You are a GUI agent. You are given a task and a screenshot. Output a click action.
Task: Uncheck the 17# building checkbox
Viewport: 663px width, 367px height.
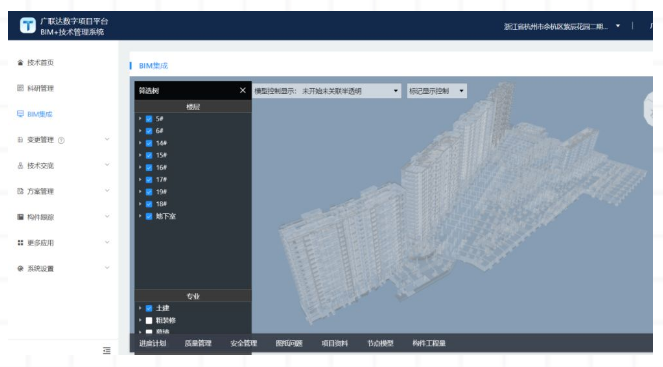point(149,180)
